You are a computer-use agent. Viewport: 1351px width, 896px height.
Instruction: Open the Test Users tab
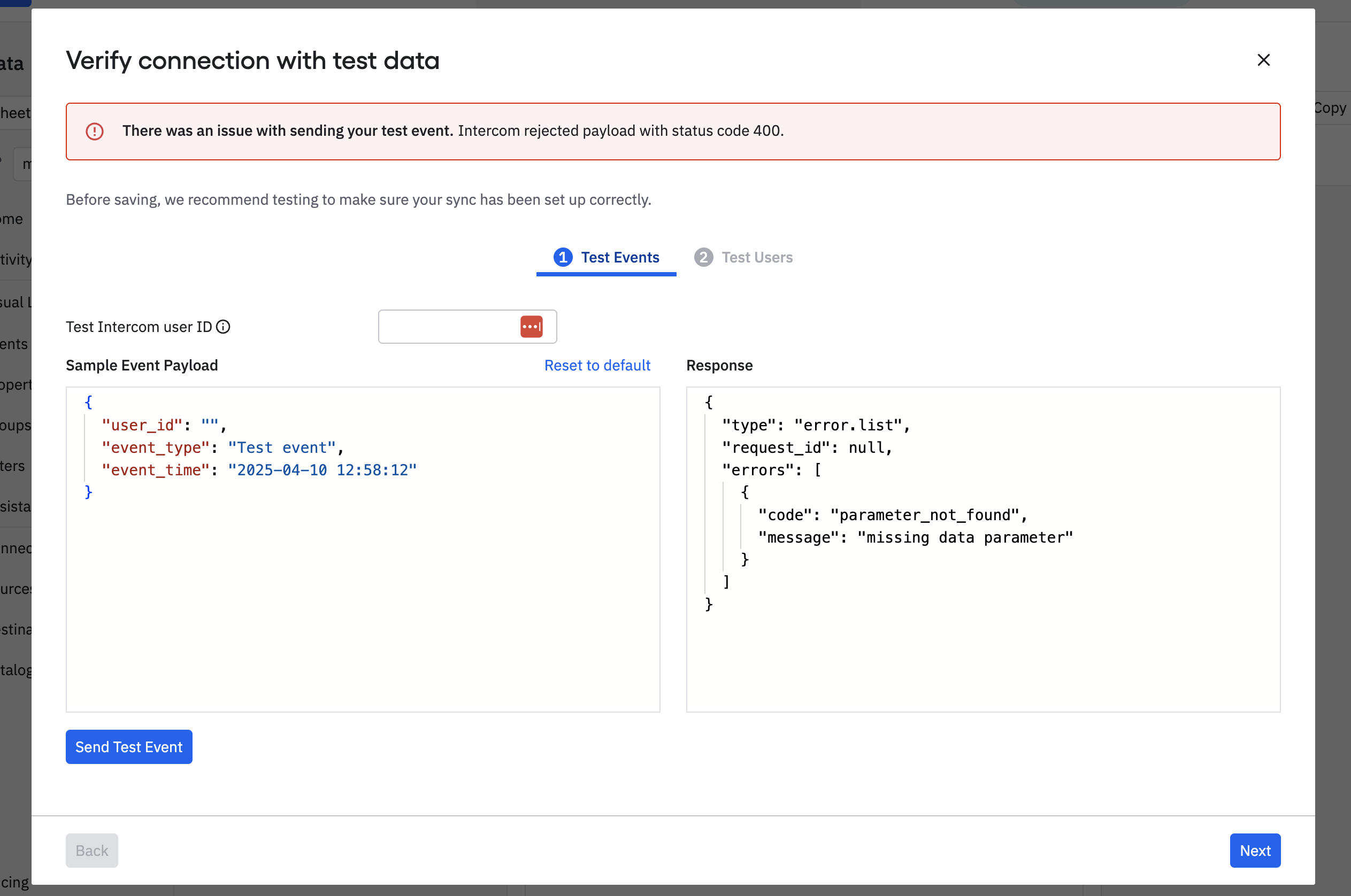point(756,258)
